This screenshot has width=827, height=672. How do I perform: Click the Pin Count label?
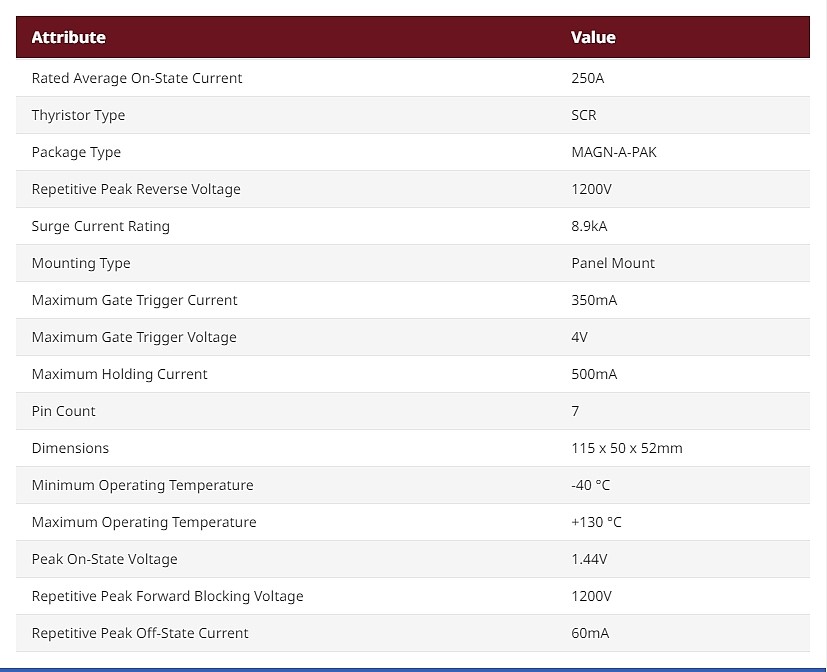[63, 411]
